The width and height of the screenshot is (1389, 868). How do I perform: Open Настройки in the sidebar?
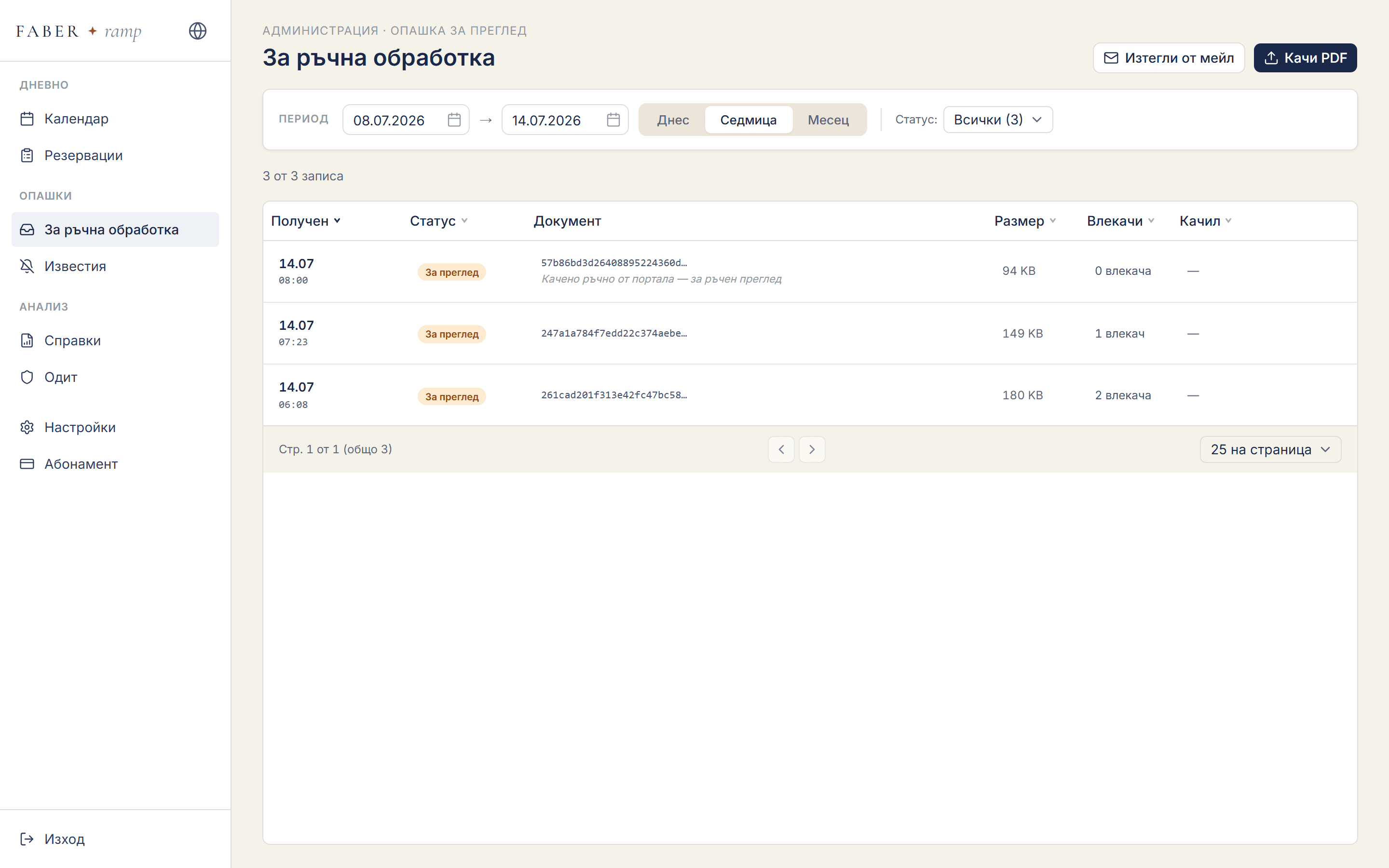pyautogui.click(x=115, y=427)
